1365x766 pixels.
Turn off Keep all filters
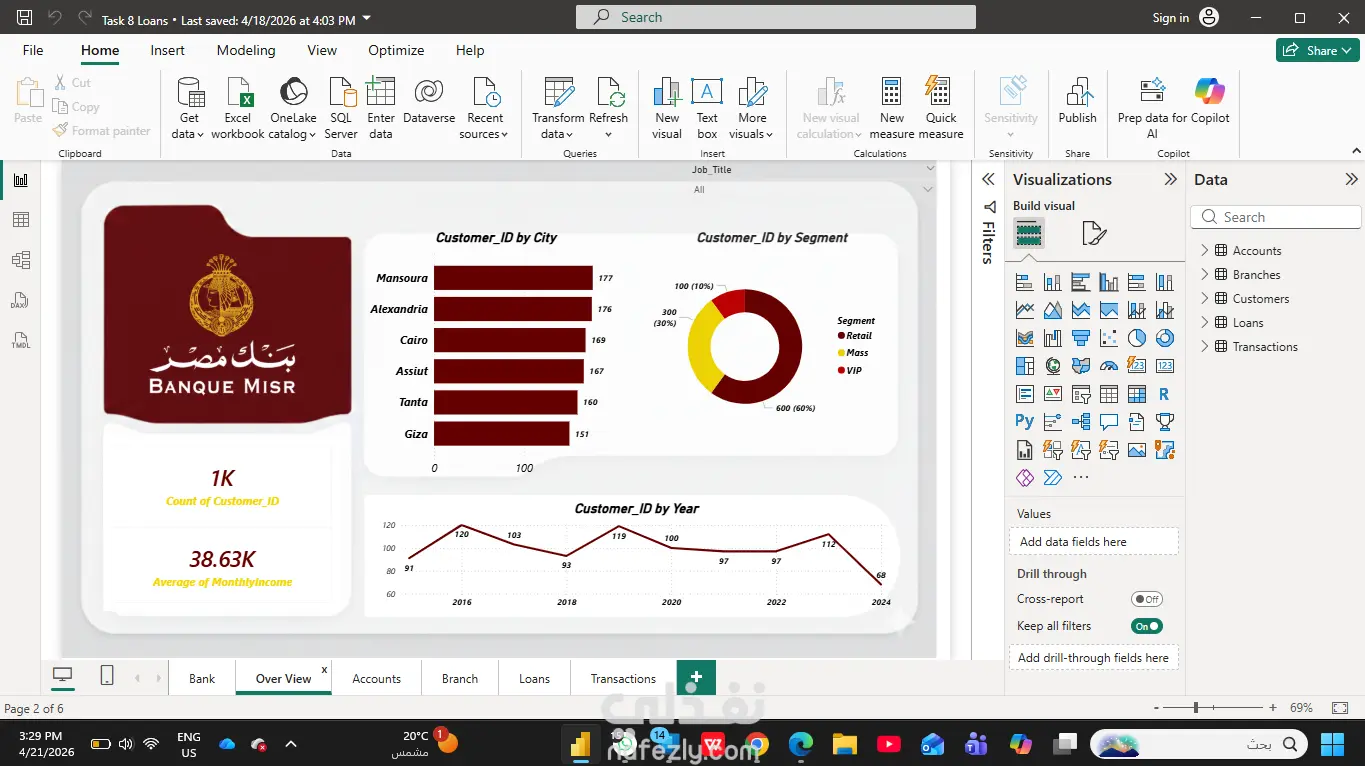(1146, 626)
